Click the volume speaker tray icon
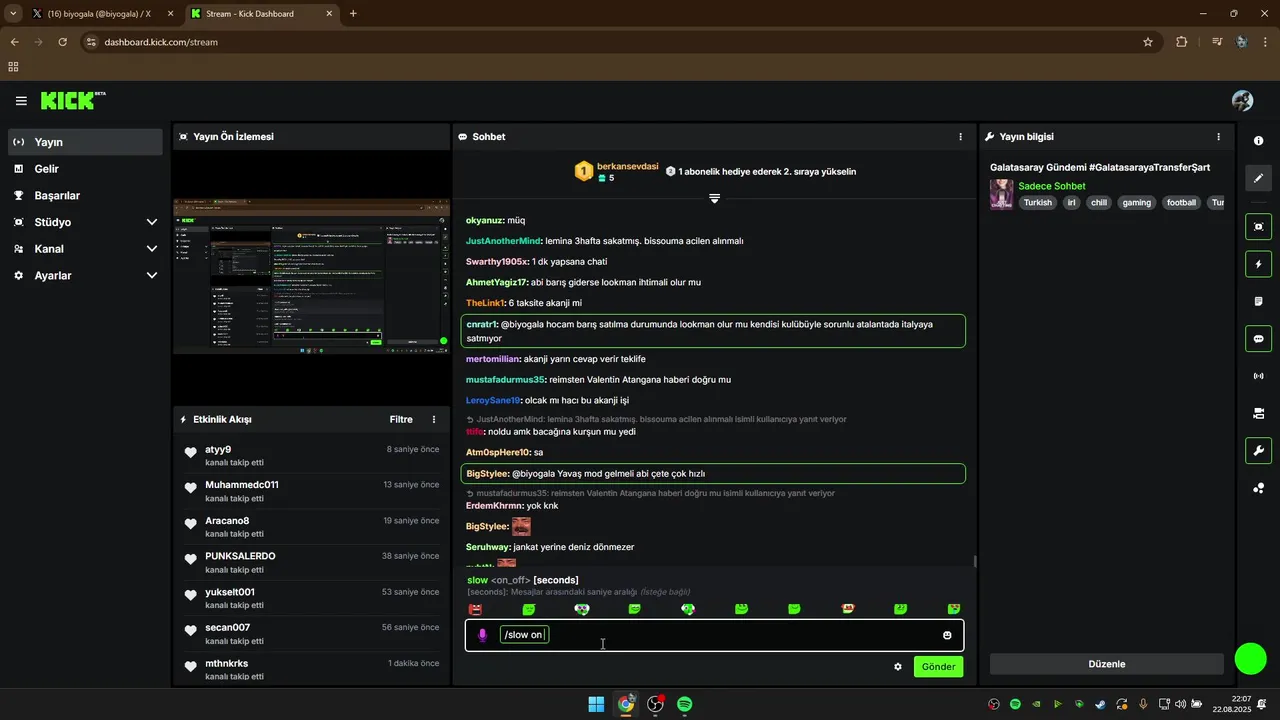The height and width of the screenshot is (720, 1280). click(1180, 704)
